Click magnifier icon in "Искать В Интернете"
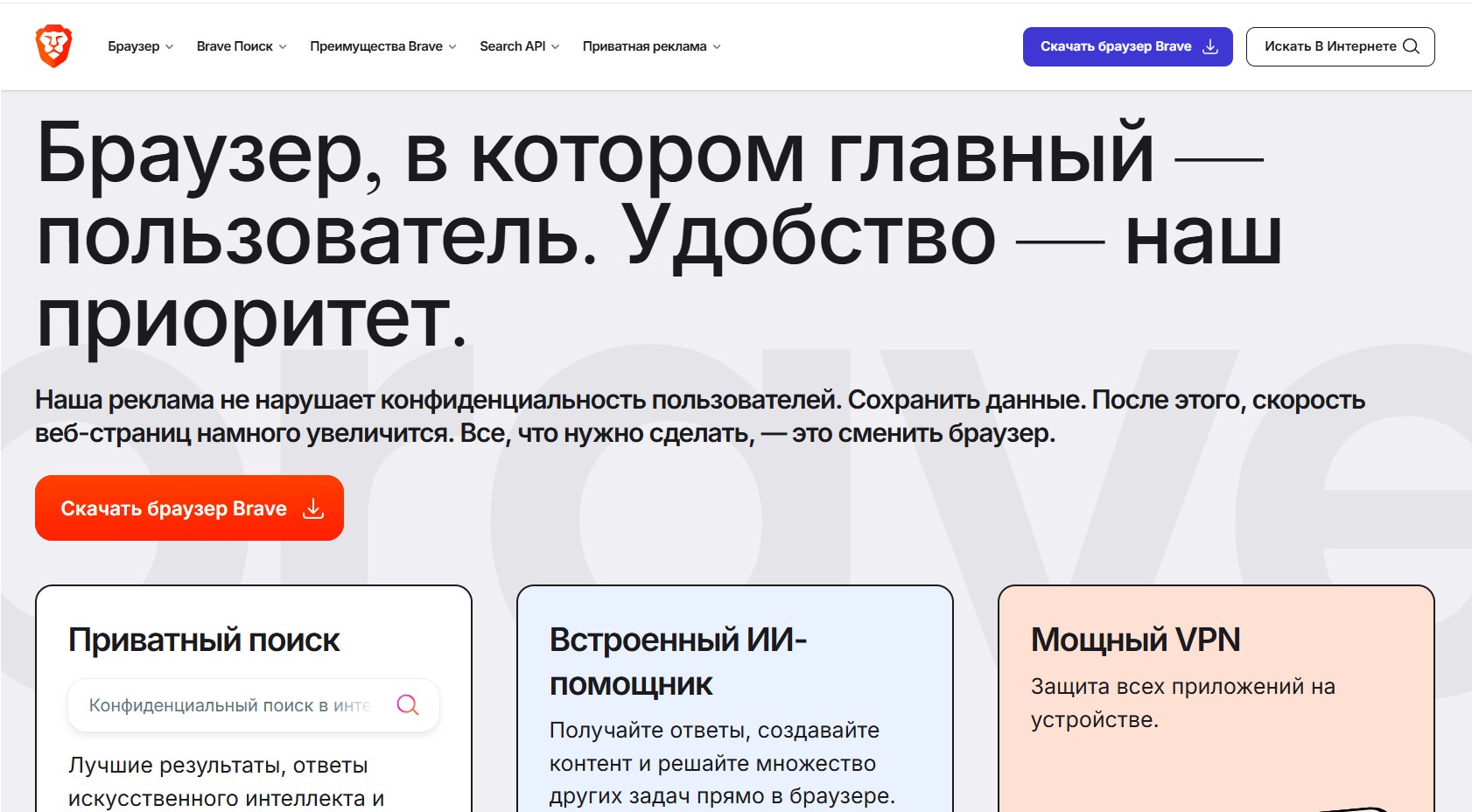Image resolution: width=1472 pixels, height=812 pixels. coord(1411,45)
